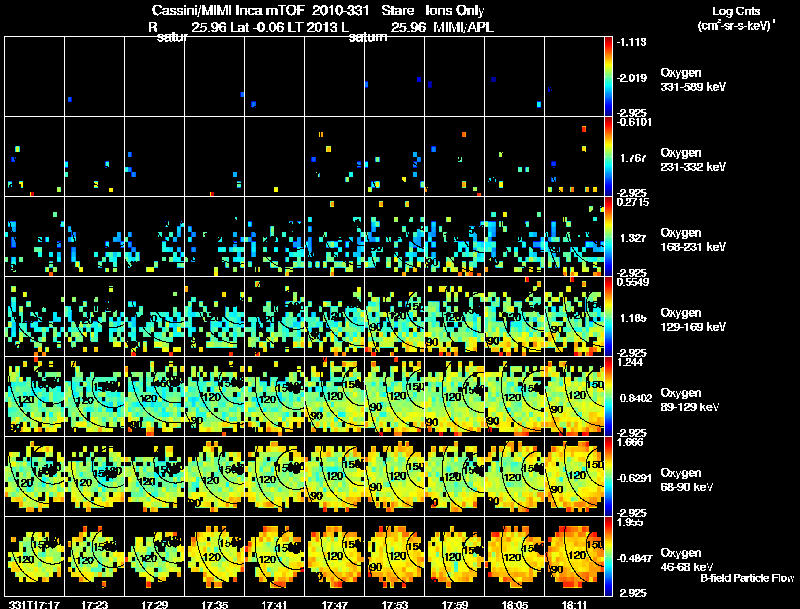Click the 18:05 time label
Screen dimensions: 800x609
515,605
